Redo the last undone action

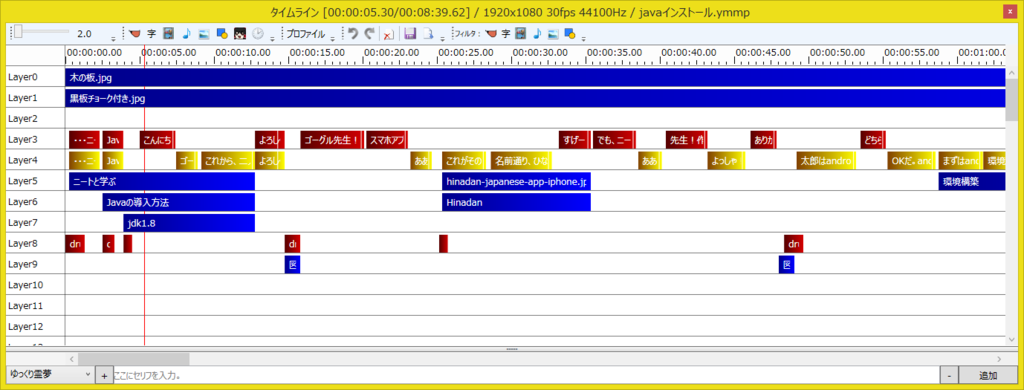370,33
